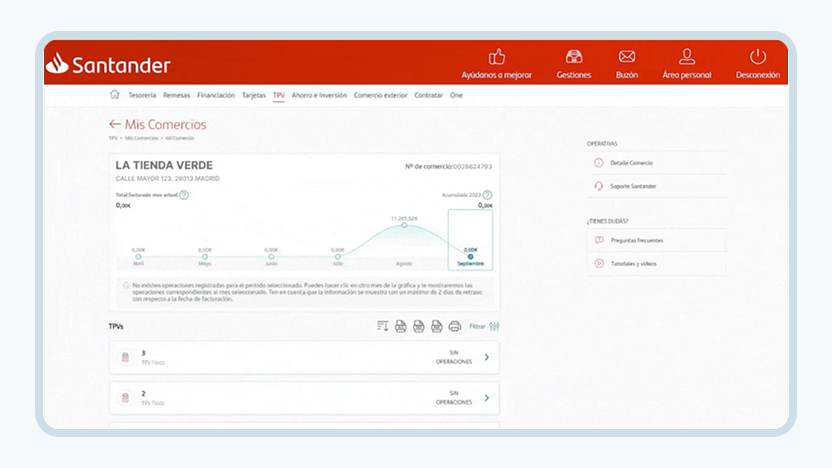Click the LA TIENDA VERDE heading
Screen dimensions: 832x468
[x=164, y=165]
